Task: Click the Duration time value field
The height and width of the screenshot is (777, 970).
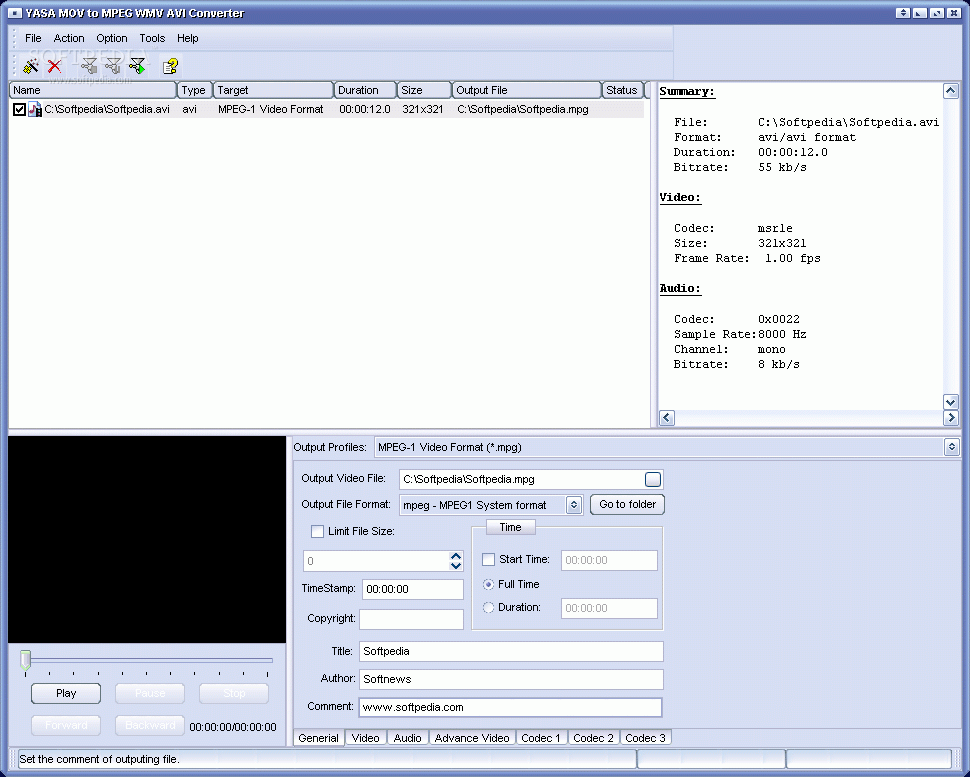Action: coord(609,608)
